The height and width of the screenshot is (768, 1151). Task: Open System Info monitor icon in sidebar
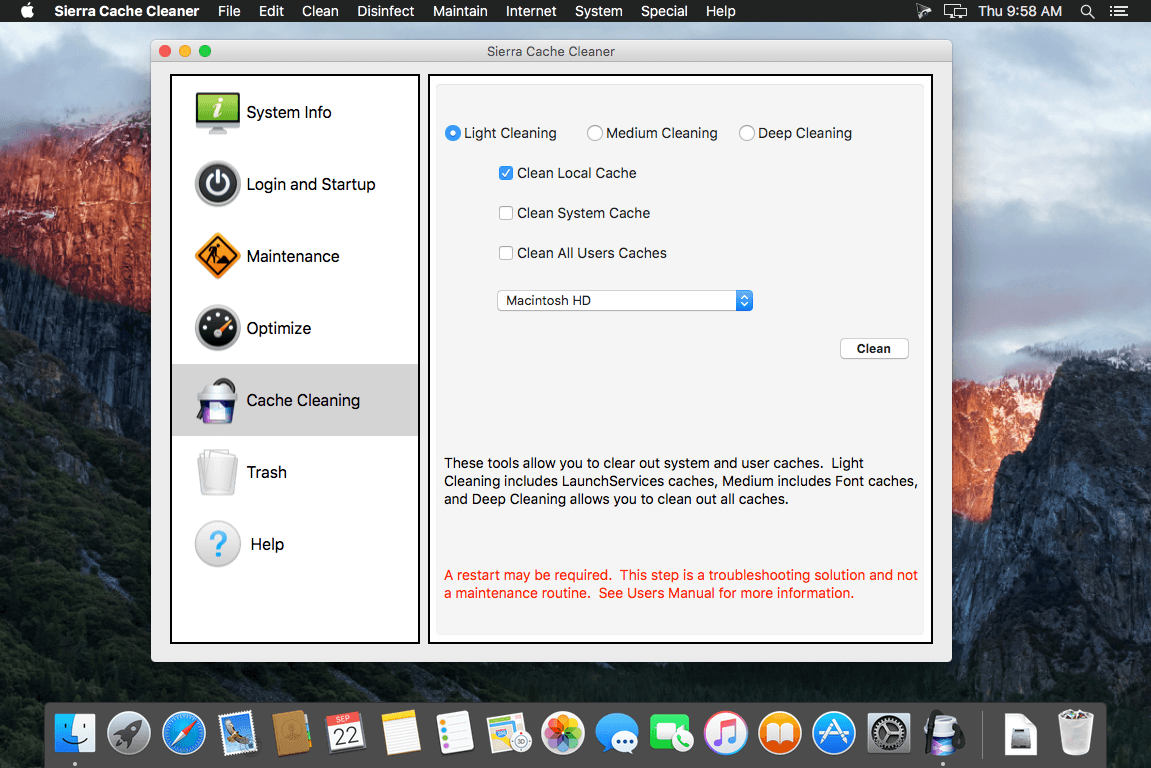217,112
